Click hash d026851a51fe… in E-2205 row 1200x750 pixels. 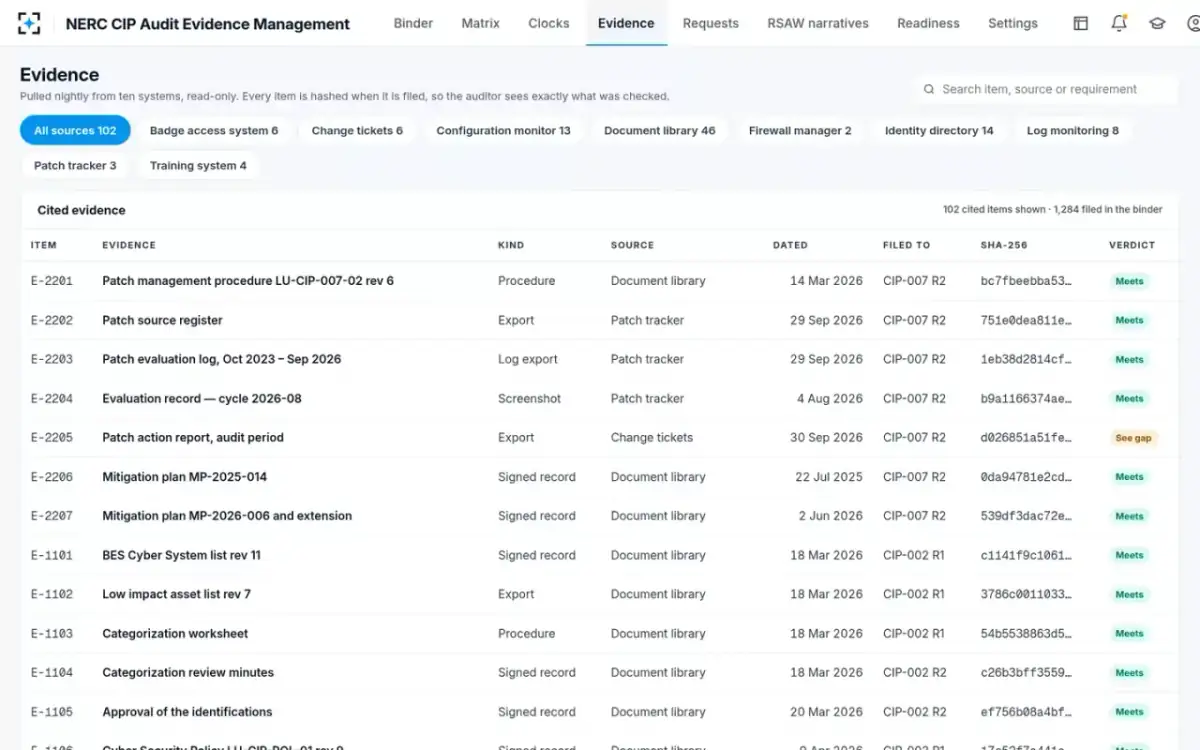(x=1026, y=437)
